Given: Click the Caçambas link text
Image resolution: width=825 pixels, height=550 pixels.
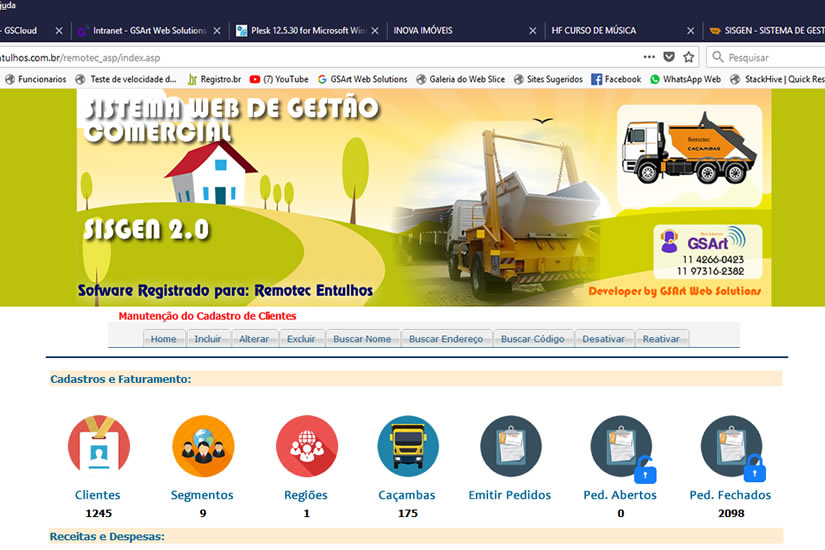Looking at the screenshot, I should [x=407, y=495].
